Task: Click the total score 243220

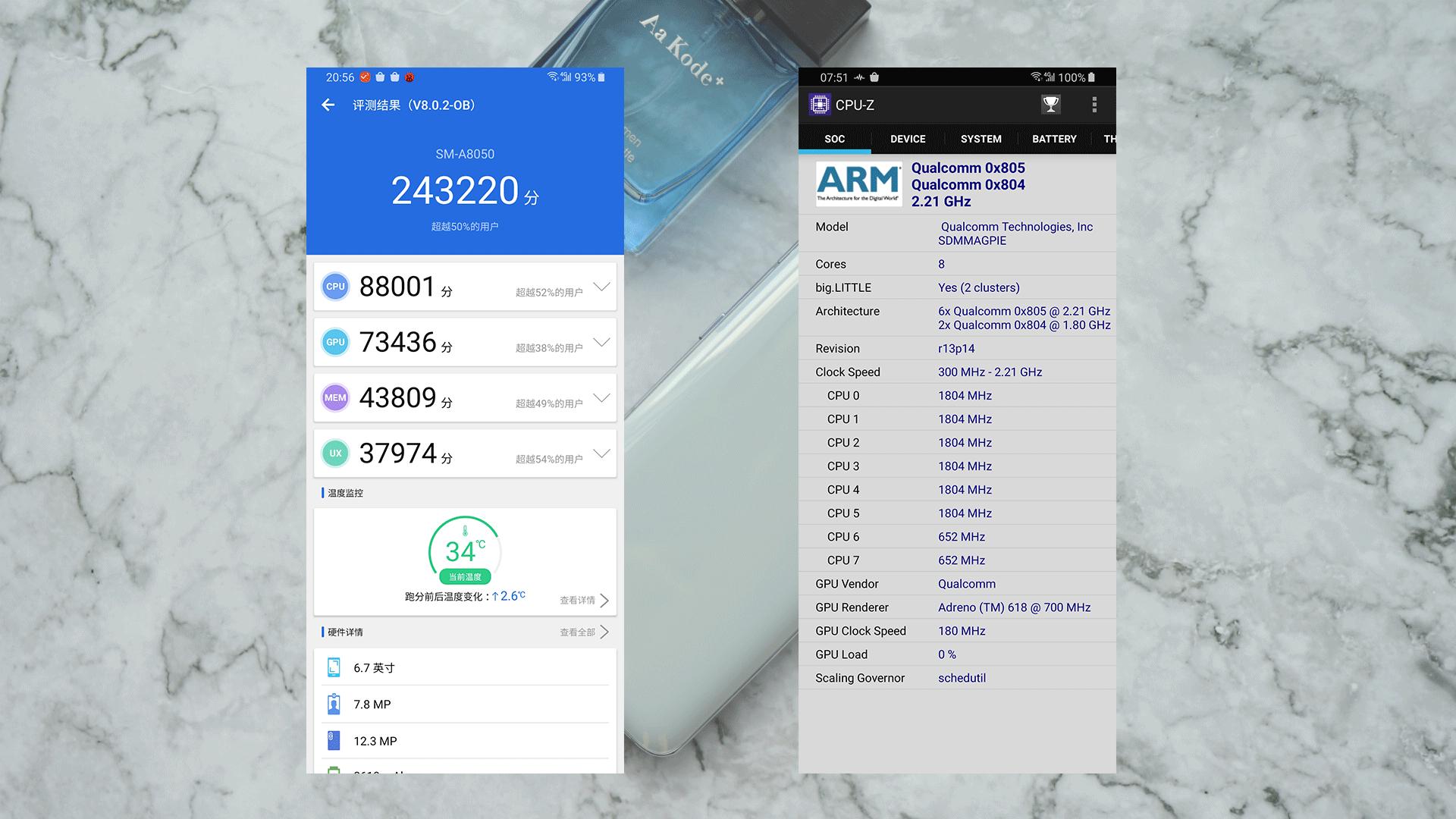Action: point(455,190)
